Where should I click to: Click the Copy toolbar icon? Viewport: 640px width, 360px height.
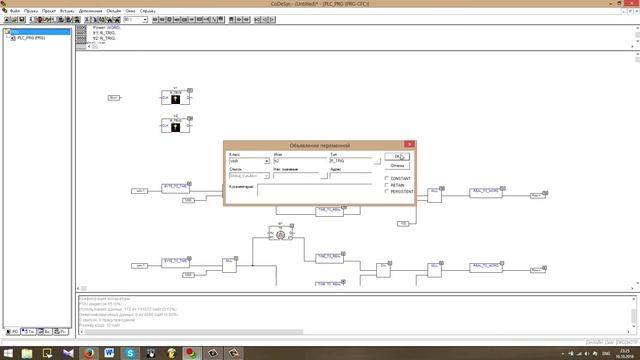94,20
